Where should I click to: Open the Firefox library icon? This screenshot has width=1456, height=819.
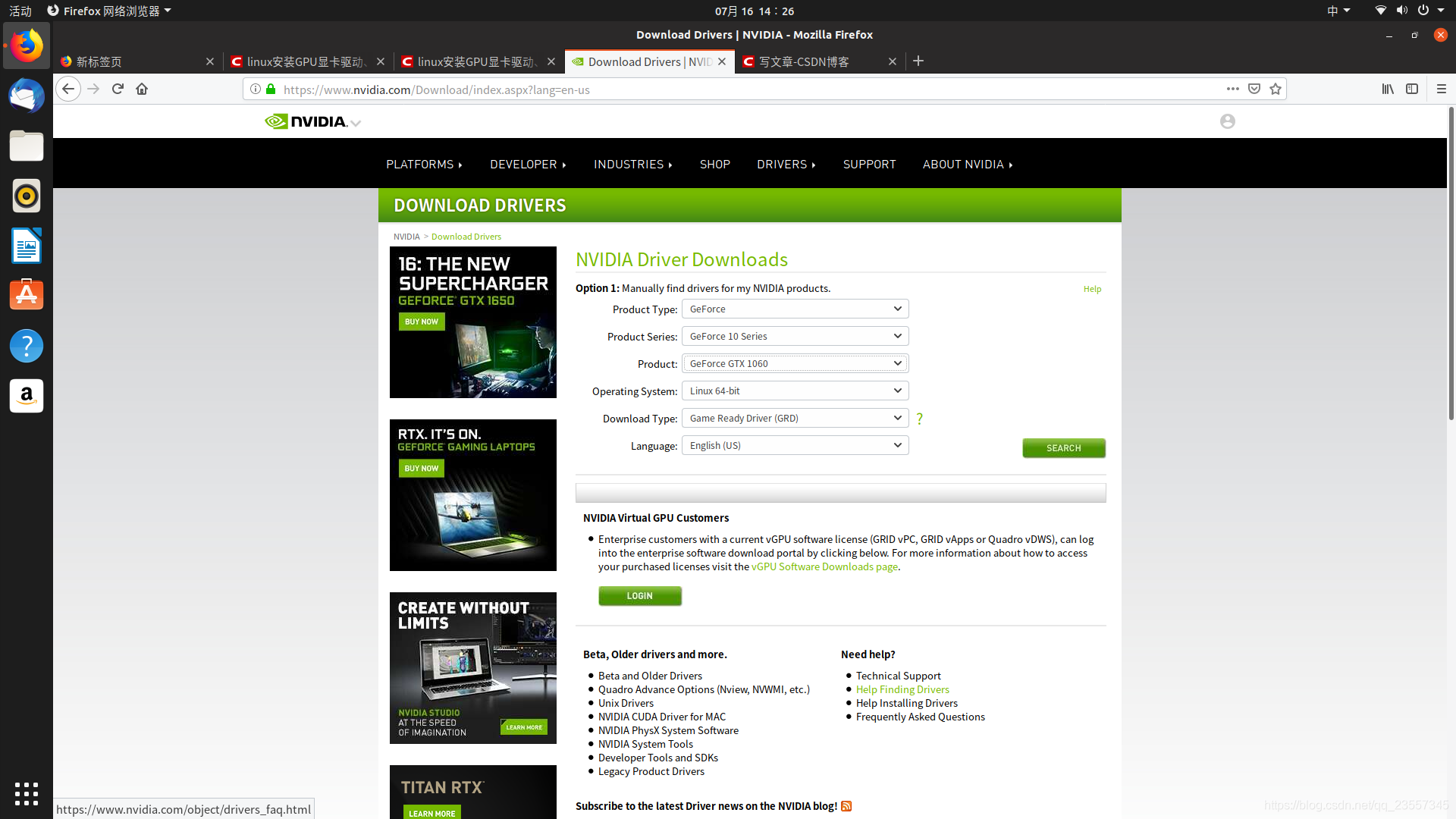click(1388, 89)
